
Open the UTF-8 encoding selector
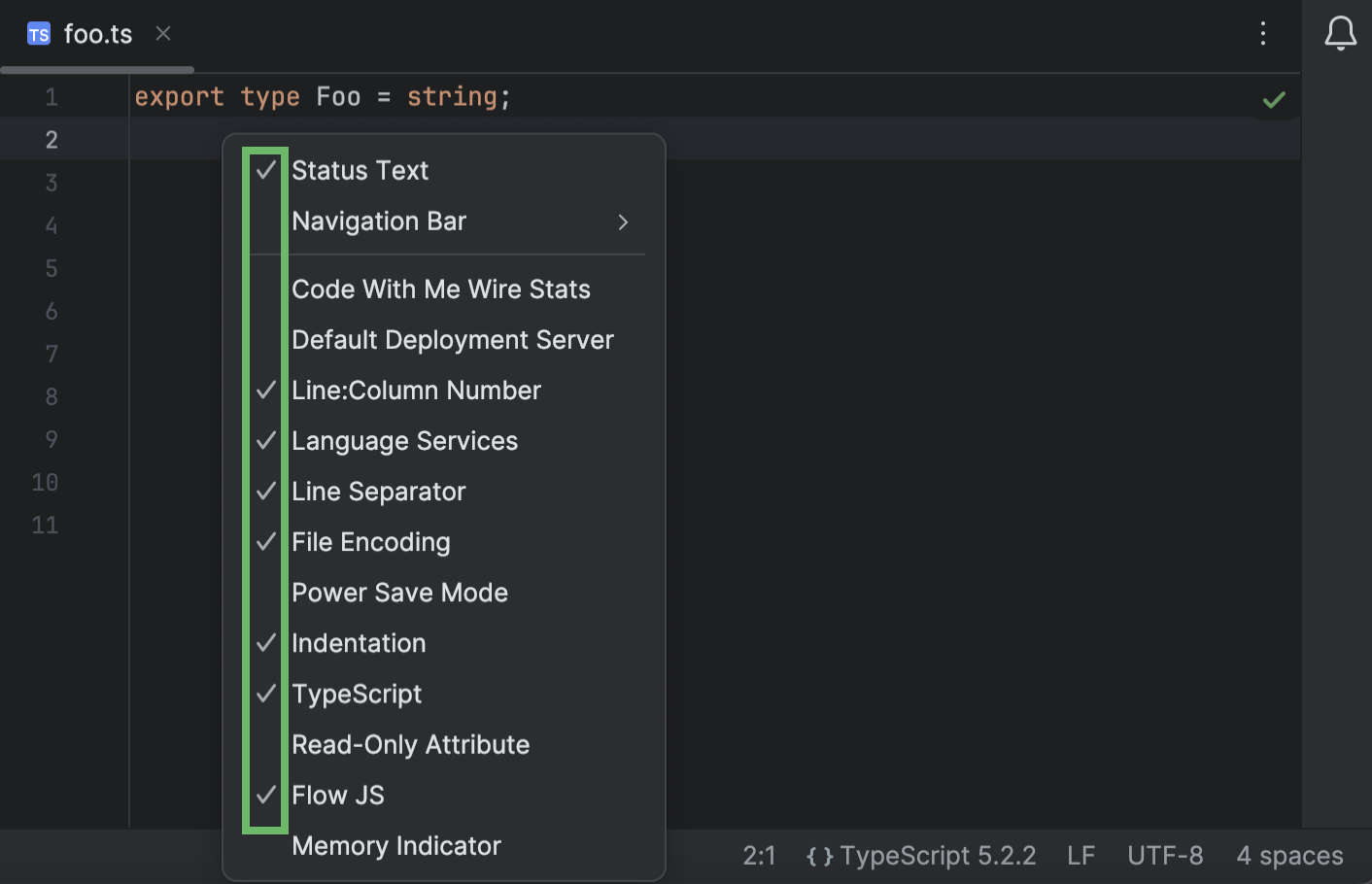point(1165,855)
